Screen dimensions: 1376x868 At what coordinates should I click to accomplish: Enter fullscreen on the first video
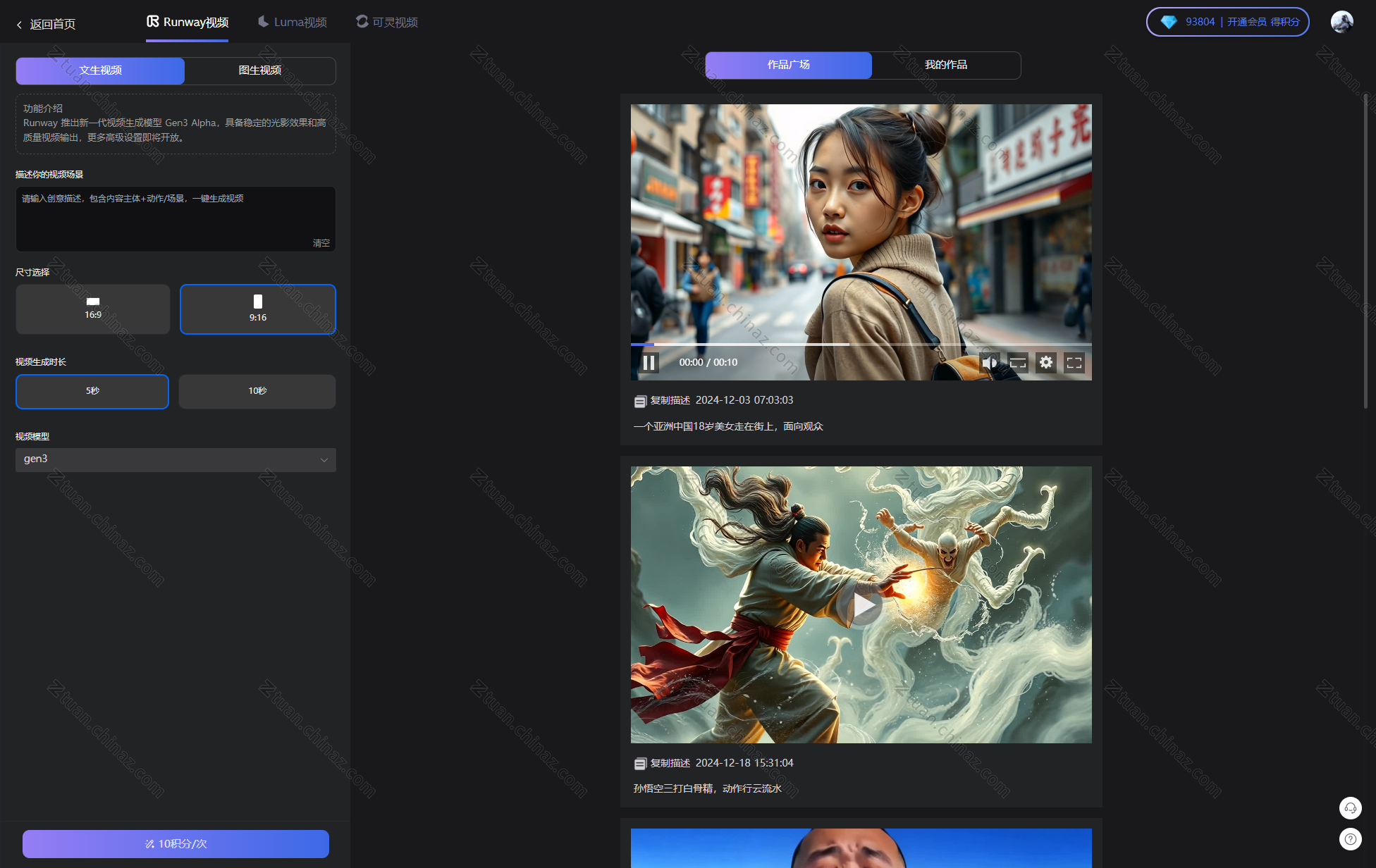[x=1074, y=363]
